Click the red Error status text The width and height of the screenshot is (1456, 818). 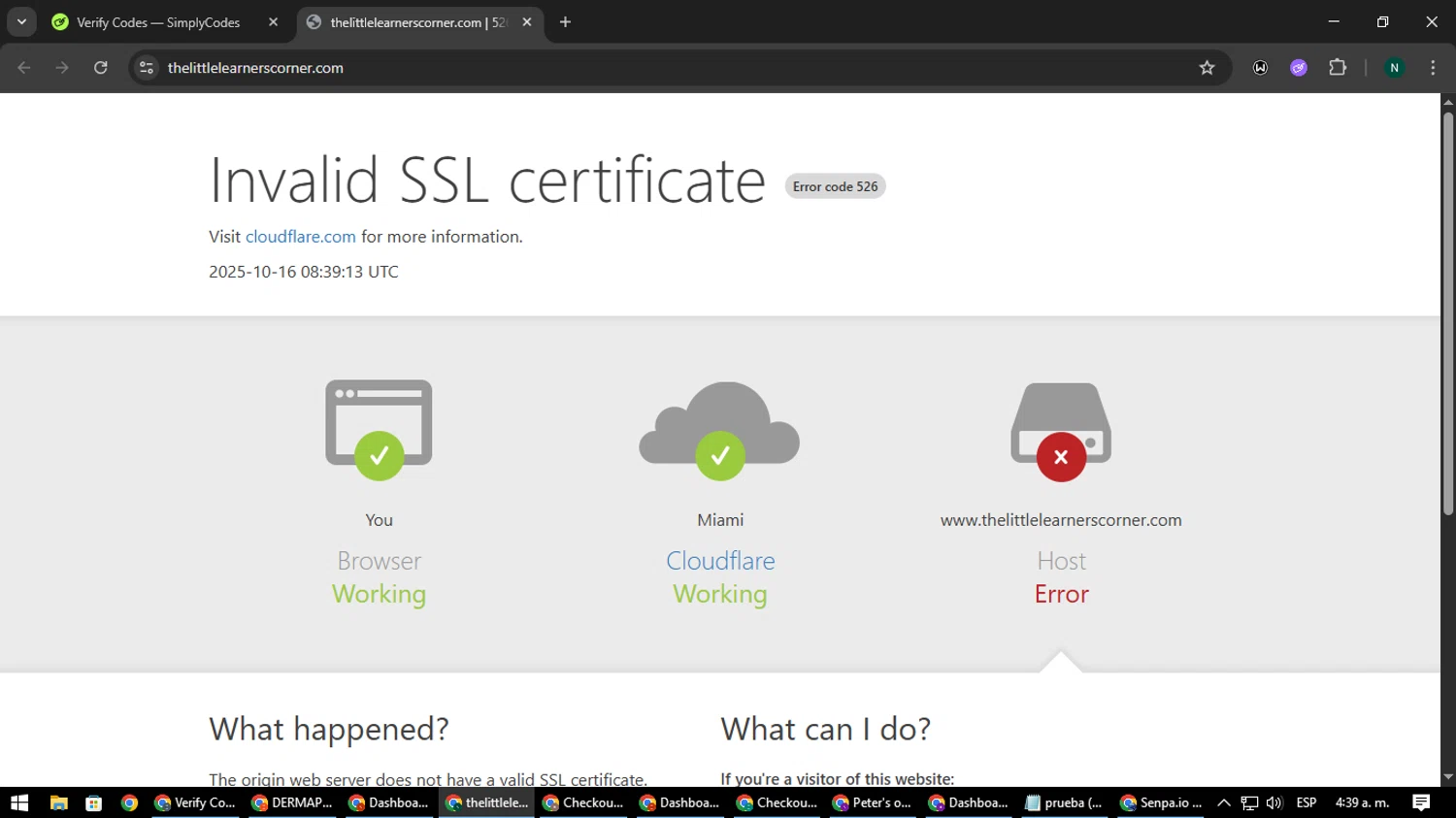pyautogui.click(x=1061, y=594)
